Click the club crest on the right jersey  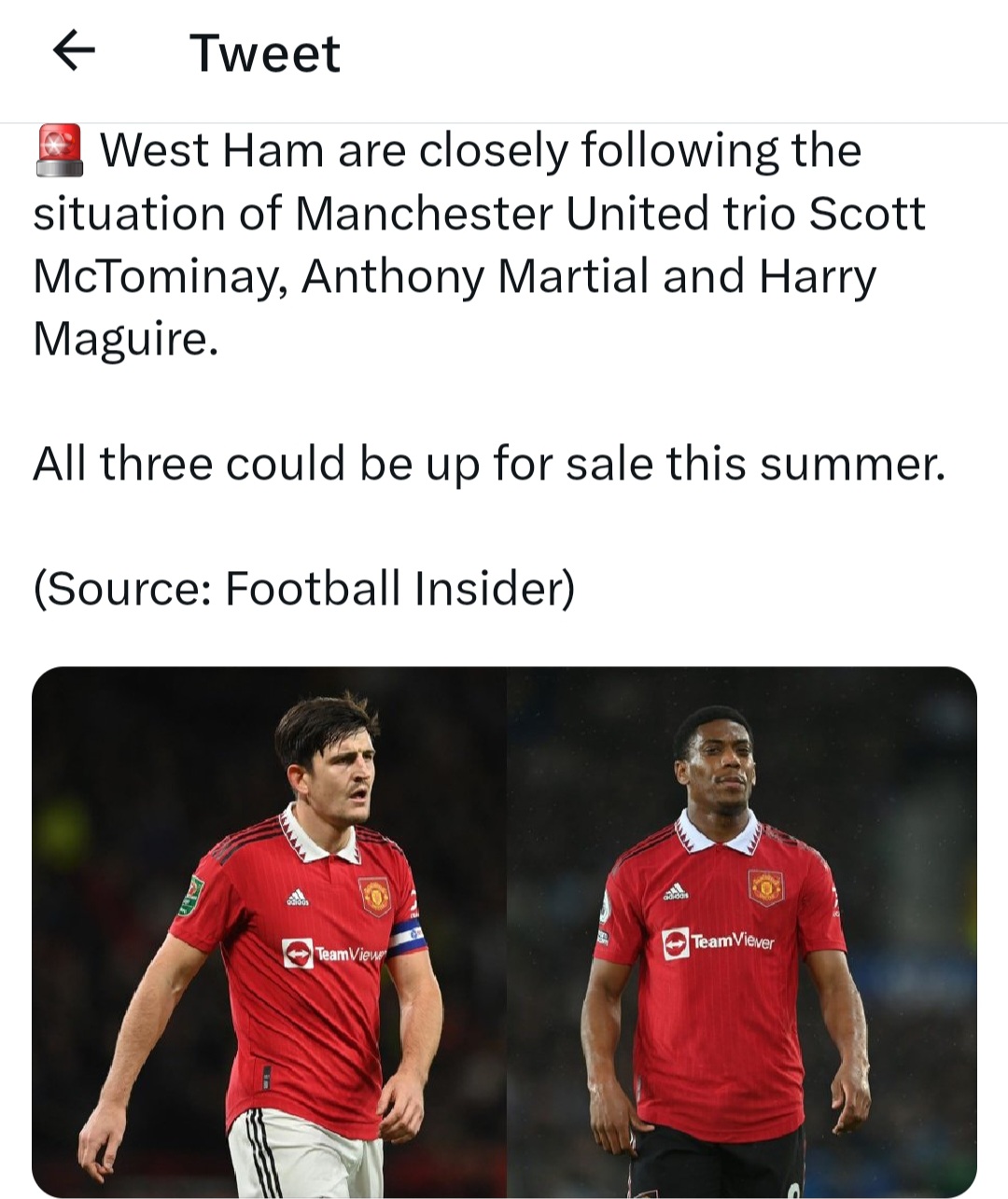click(x=764, y=886)
